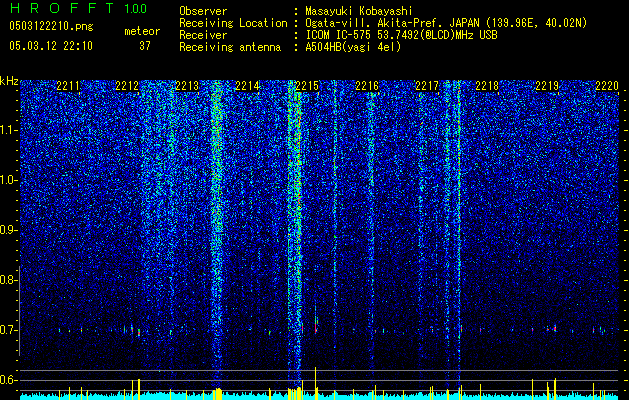
Task: Click the 1.1 kHz axis label
Action: click(9, 130)
